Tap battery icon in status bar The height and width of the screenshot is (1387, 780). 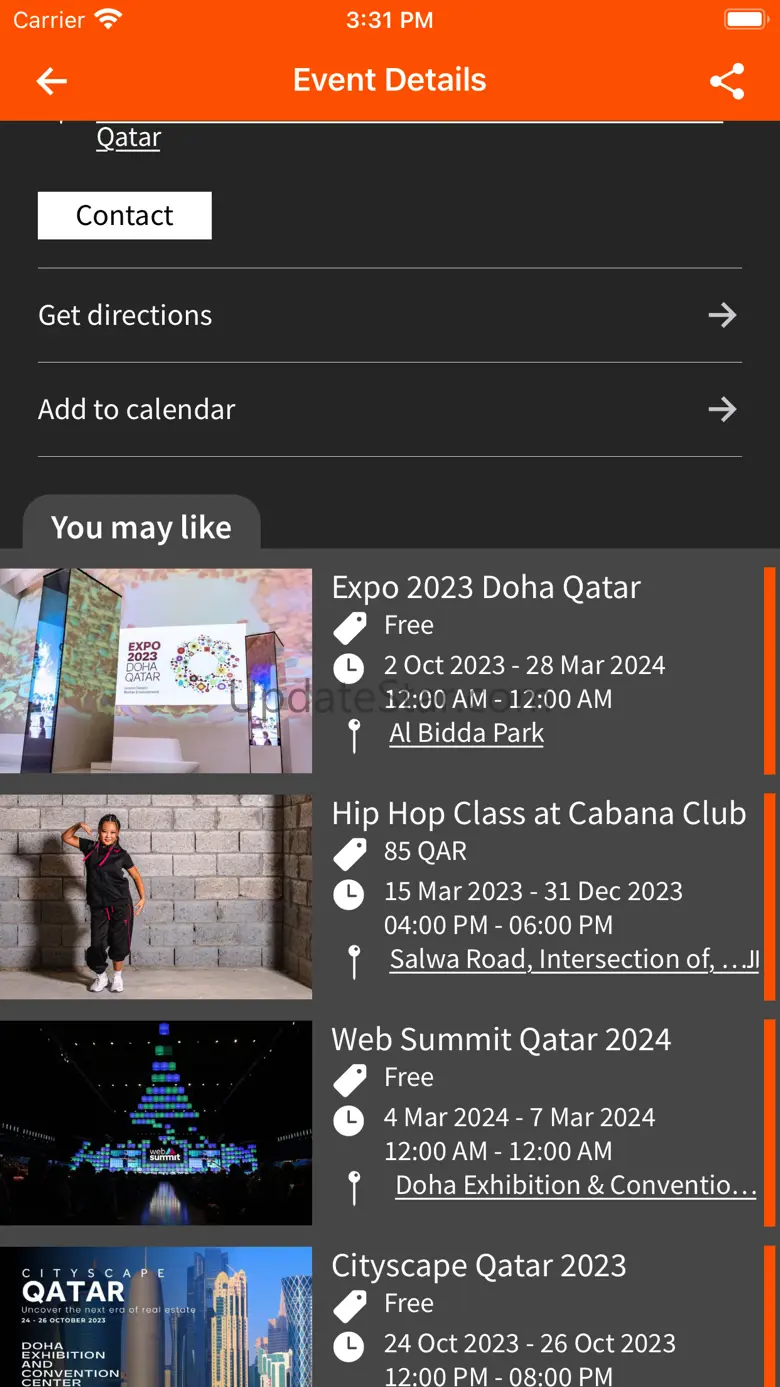click(x=744, y=19)
